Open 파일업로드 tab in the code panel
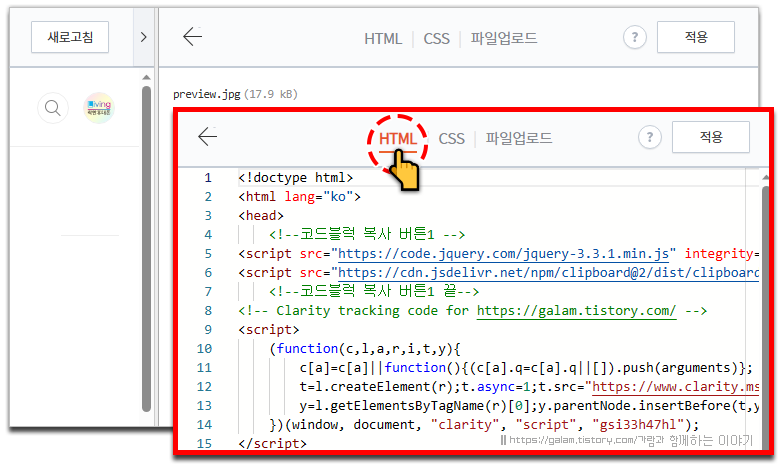Screen dimensions: 780x465 click(x=519, y=138)
